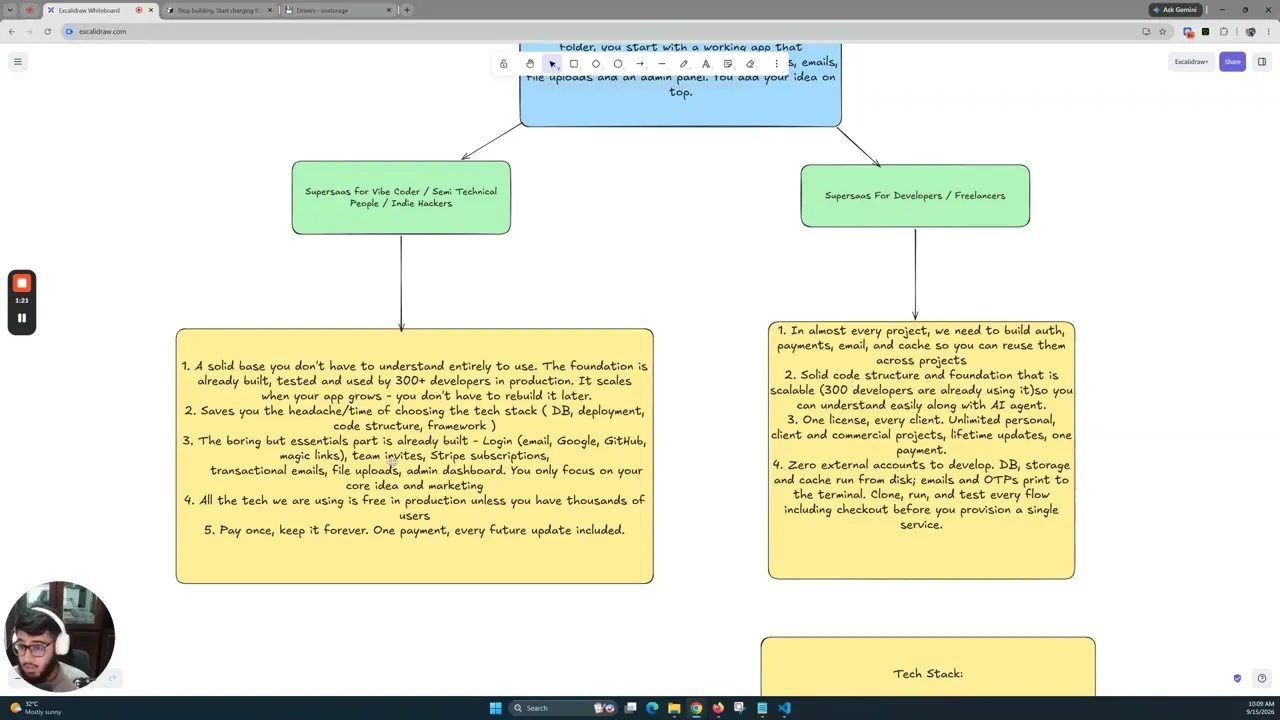The width and height of the screenshot is (1280, 720).
Task: Bookmark this page with star
Action: 1162,31
